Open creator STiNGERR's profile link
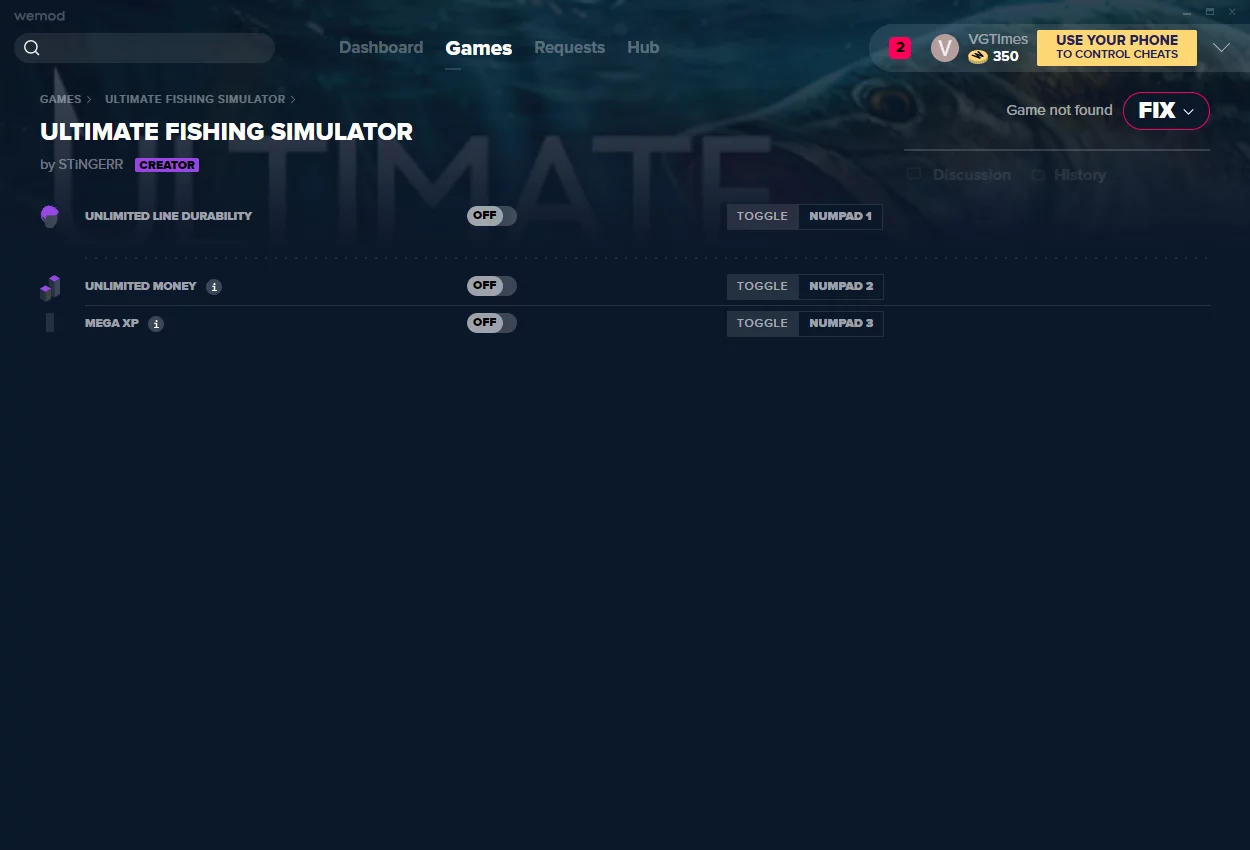The width and height of the screenshot is (1250, 850). (x=91, y=165)
